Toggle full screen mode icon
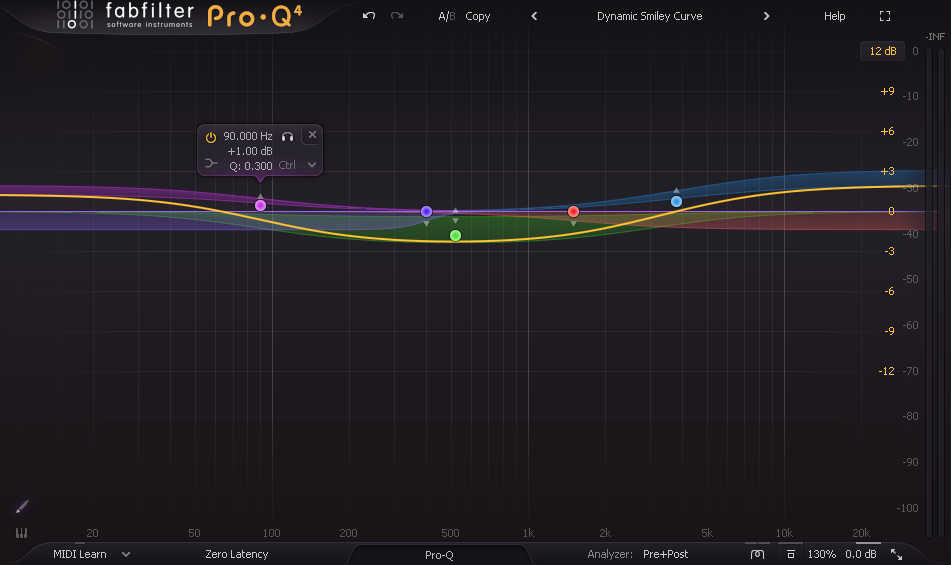This screenshot has width=951, height=565. (885, 16)
